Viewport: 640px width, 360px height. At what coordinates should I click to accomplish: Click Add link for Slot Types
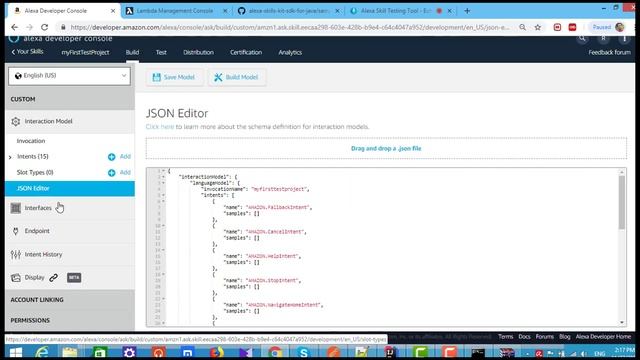[x=125, y=173]
